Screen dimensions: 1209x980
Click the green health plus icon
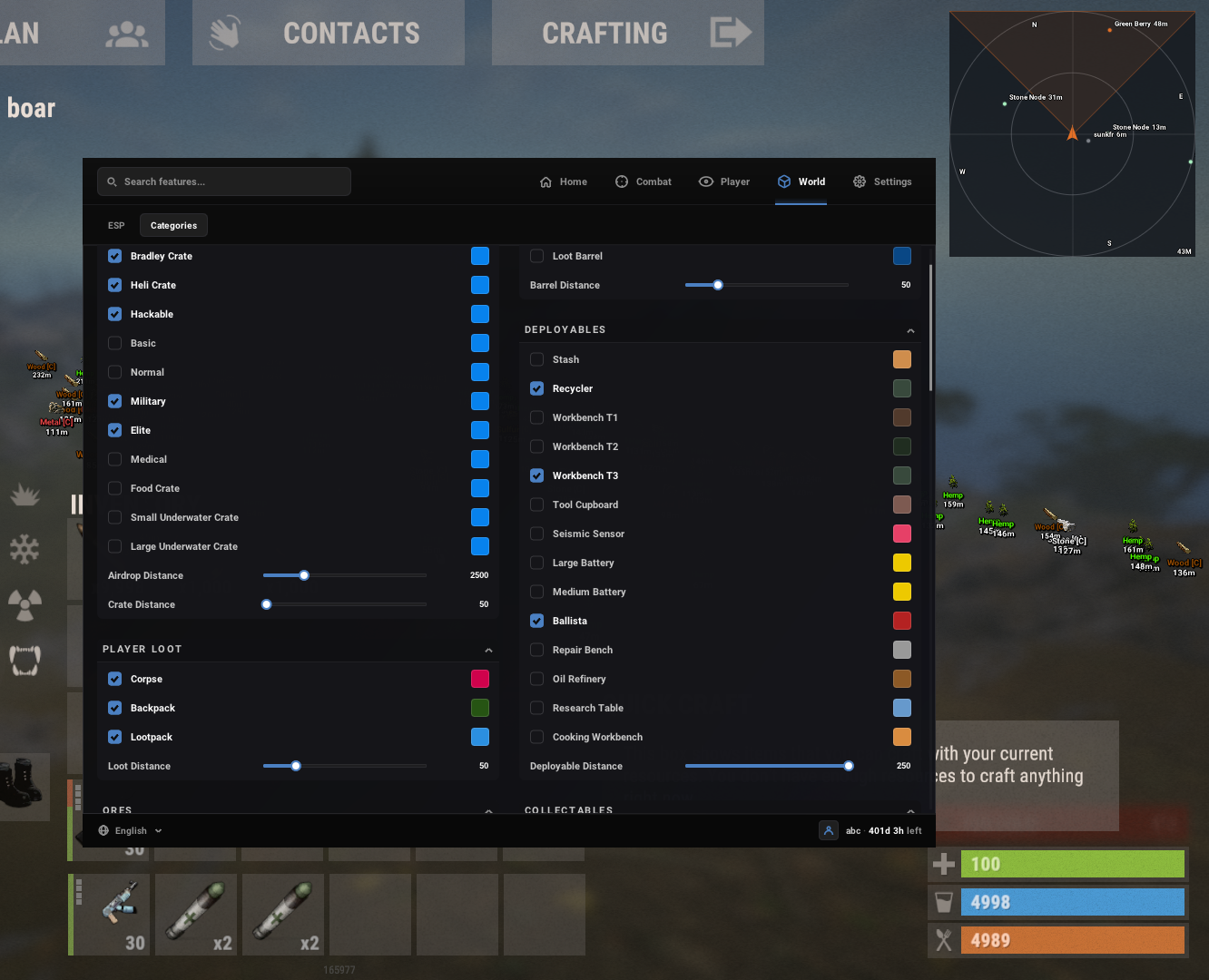944,864
